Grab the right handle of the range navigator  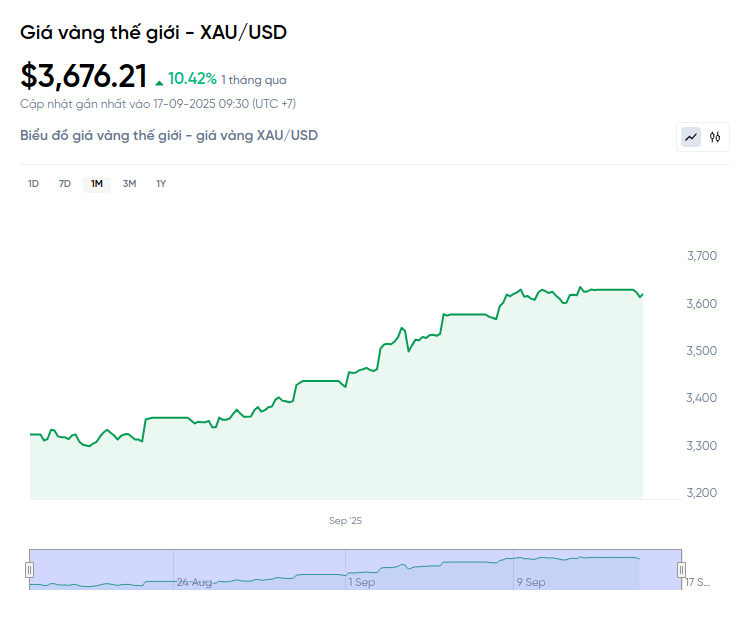point(682,570)
